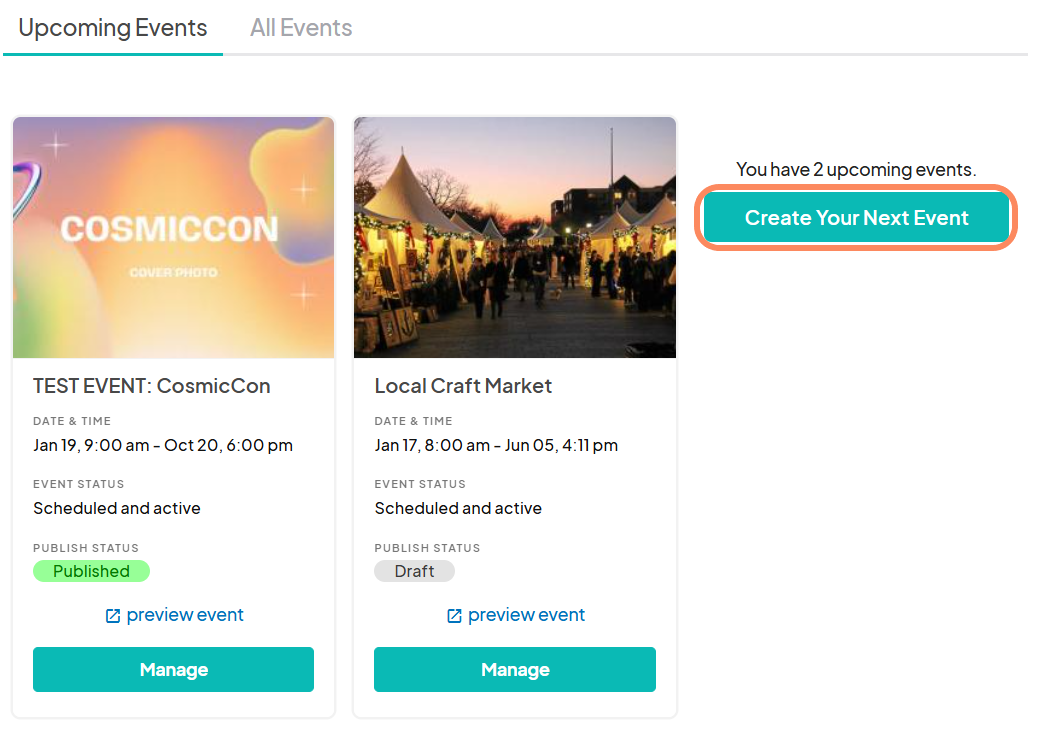The height and width of the screenshot is (739, 1046).
Task: Select the Local Craft Market title
Action: [x=463, y=386]
